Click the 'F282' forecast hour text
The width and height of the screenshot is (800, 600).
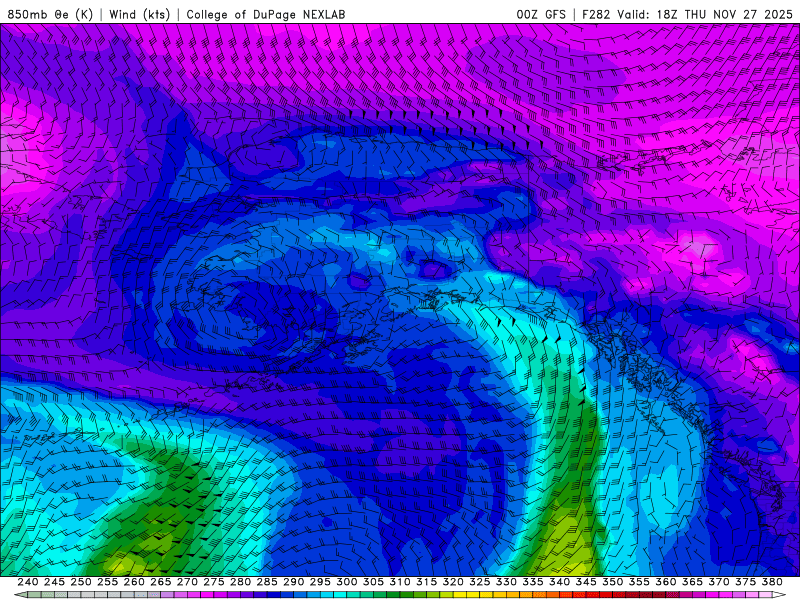coord(596,15)
